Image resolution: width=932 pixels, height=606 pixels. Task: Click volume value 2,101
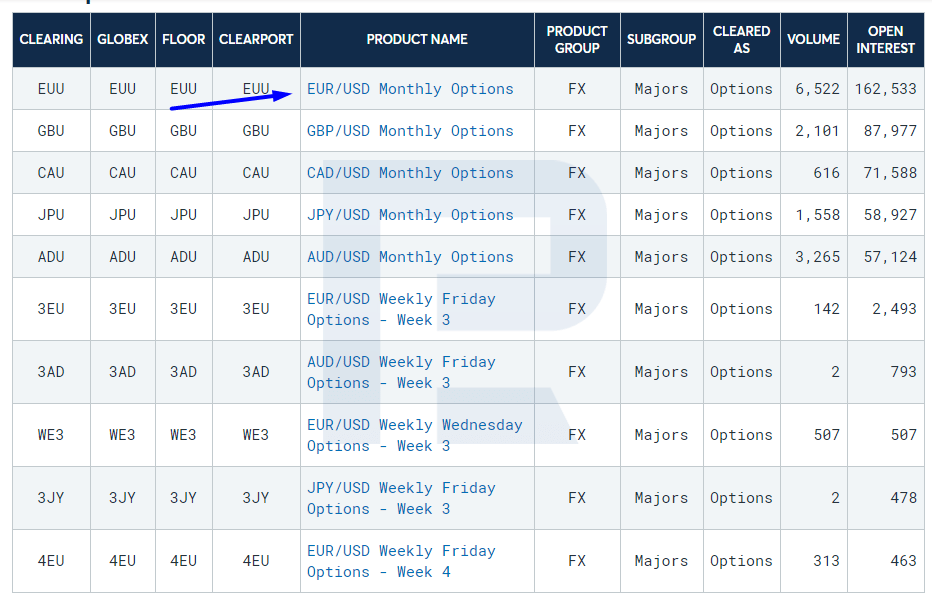pos(817,131)
